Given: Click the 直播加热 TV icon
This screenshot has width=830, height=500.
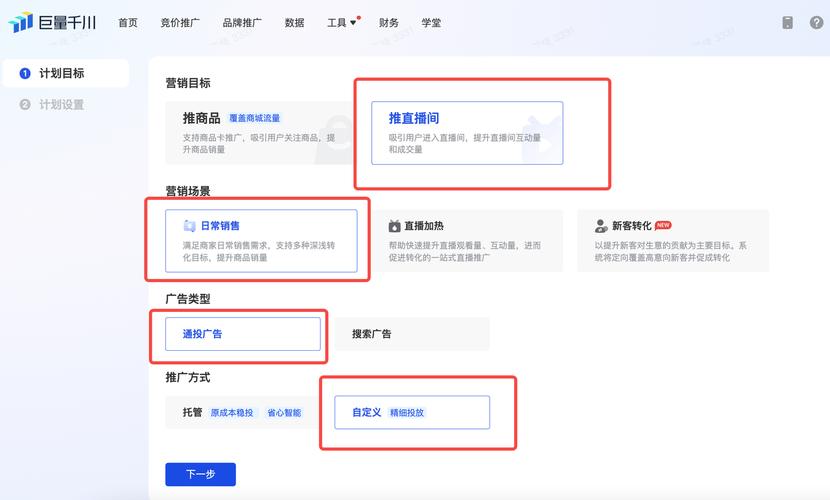Looking at the screenshot, I should 394,226.
